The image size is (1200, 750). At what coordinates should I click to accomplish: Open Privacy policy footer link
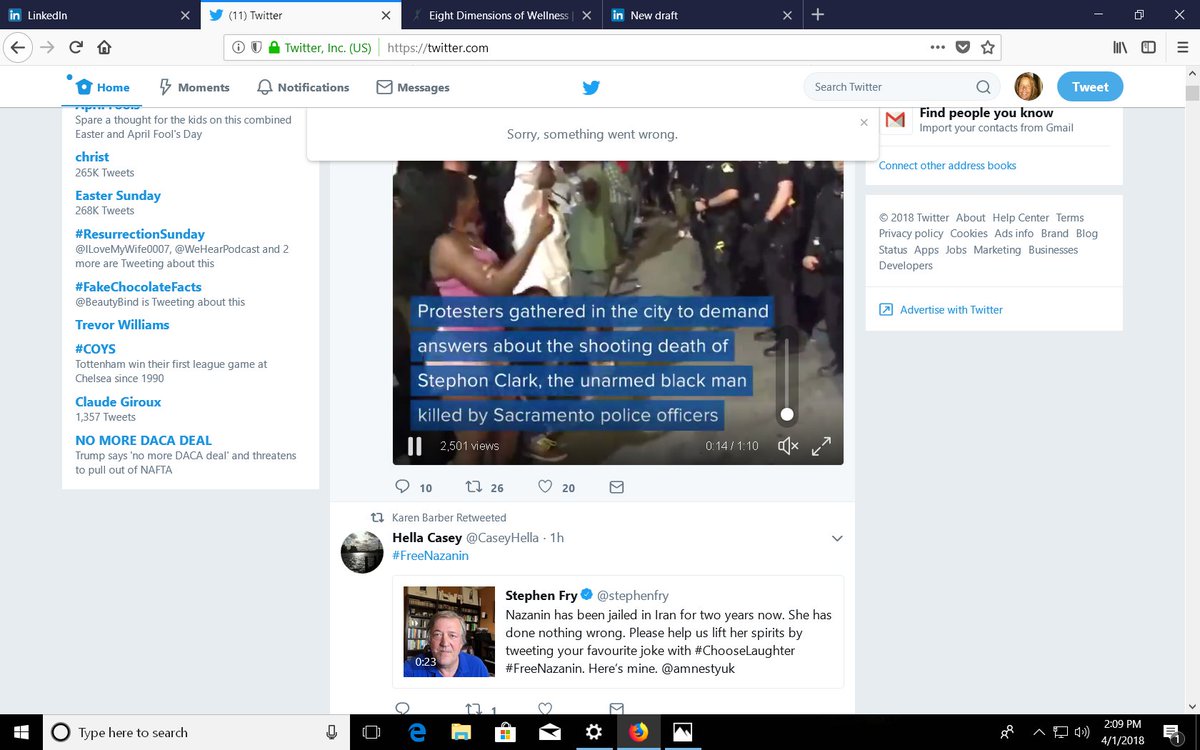coord(911,234)
